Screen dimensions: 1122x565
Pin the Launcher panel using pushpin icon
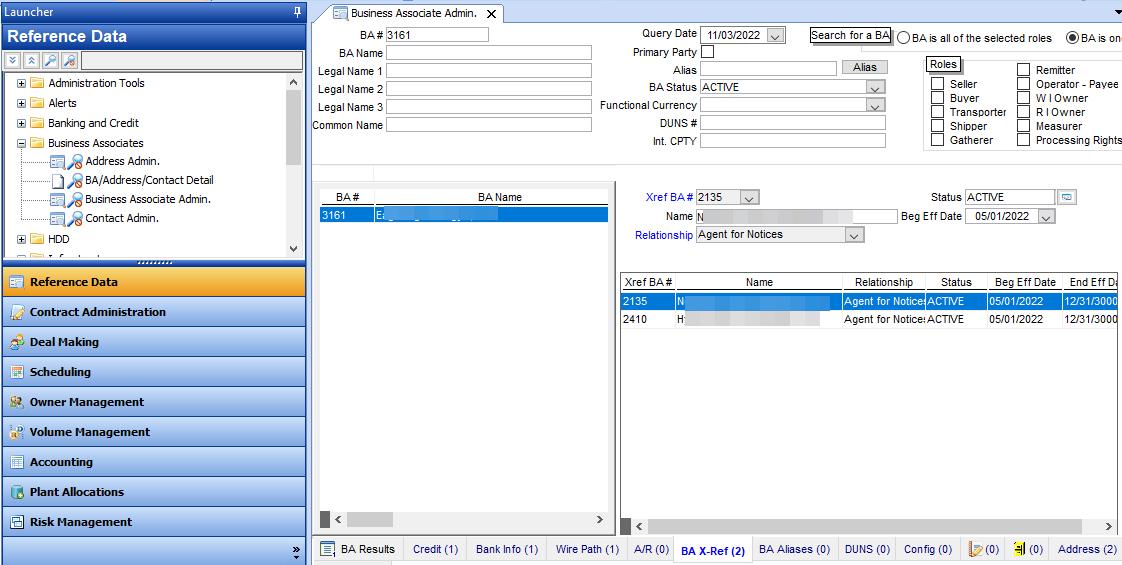[297, 12]
